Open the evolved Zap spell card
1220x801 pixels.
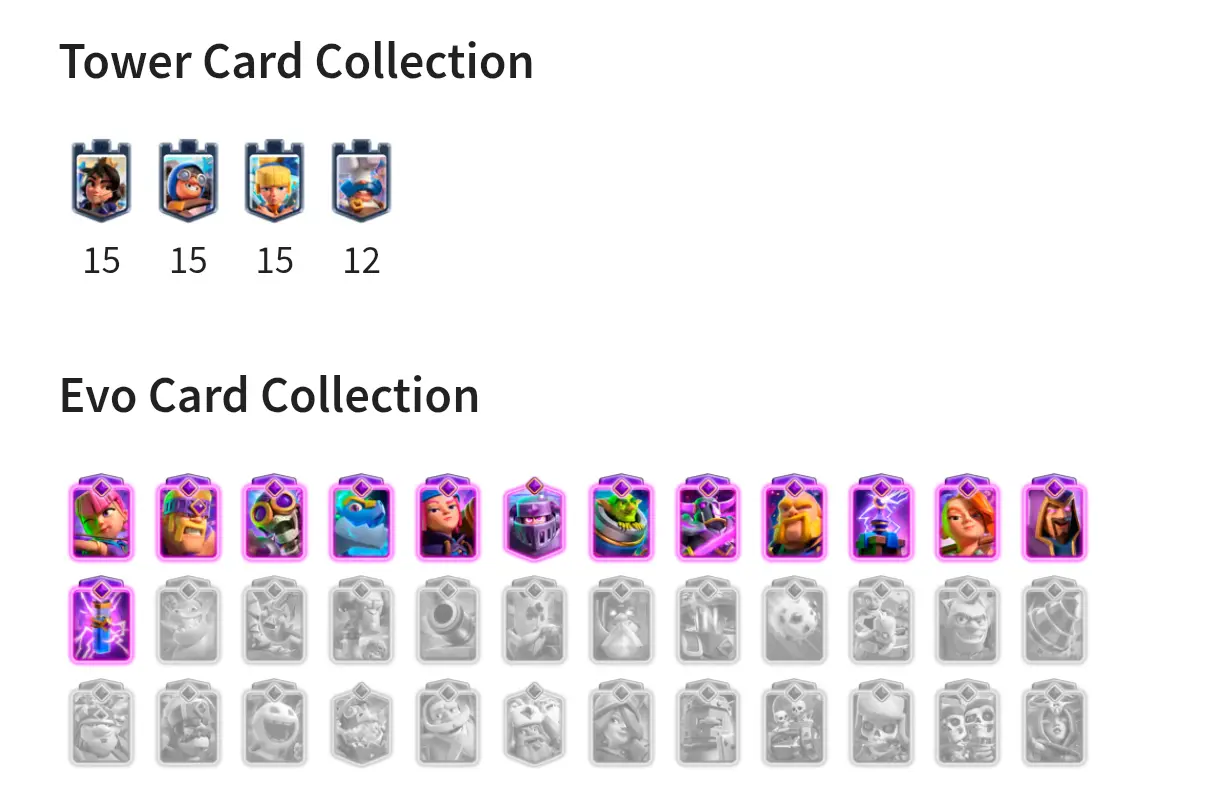tap(102, 621)
